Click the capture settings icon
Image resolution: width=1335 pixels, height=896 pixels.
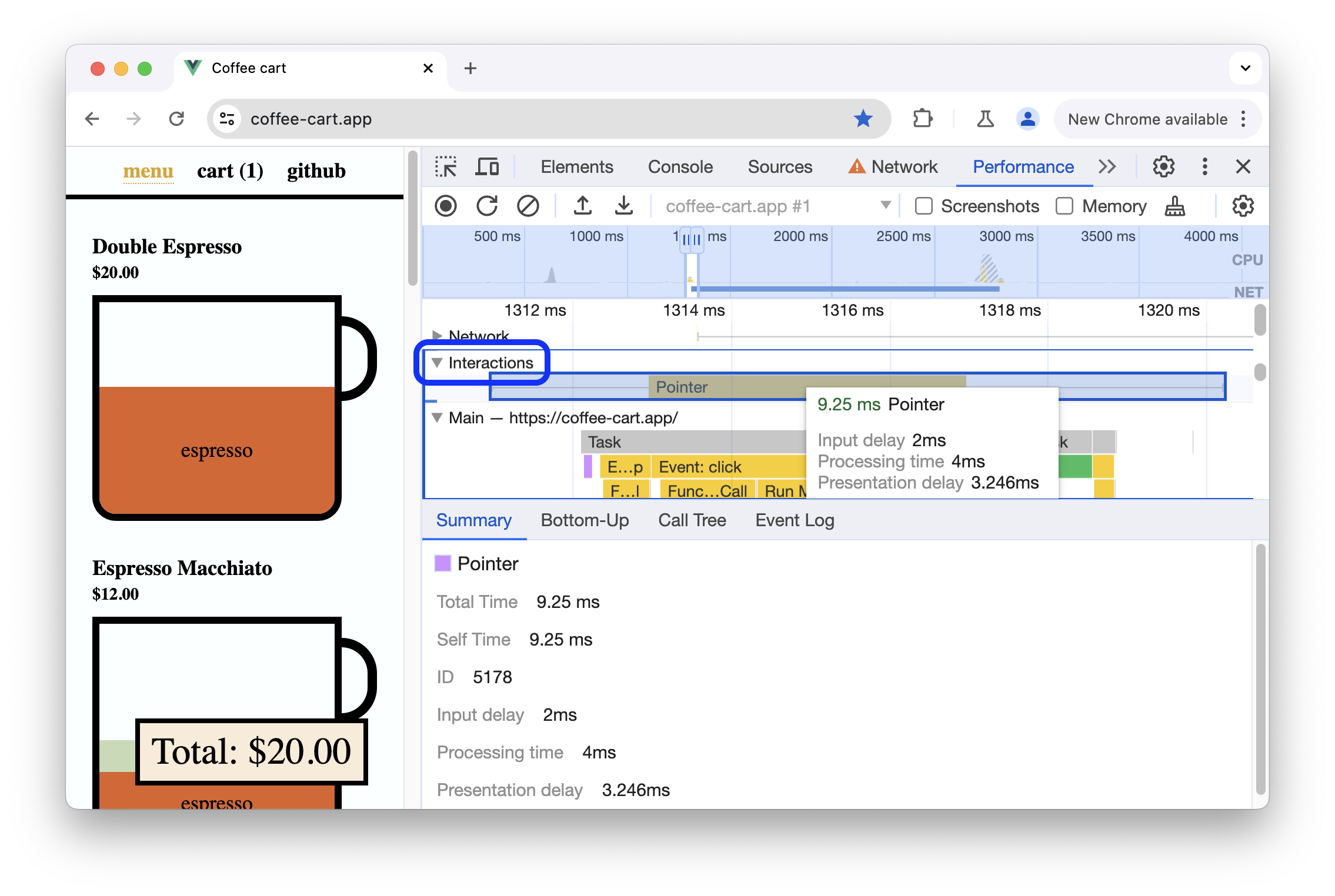1243,206
